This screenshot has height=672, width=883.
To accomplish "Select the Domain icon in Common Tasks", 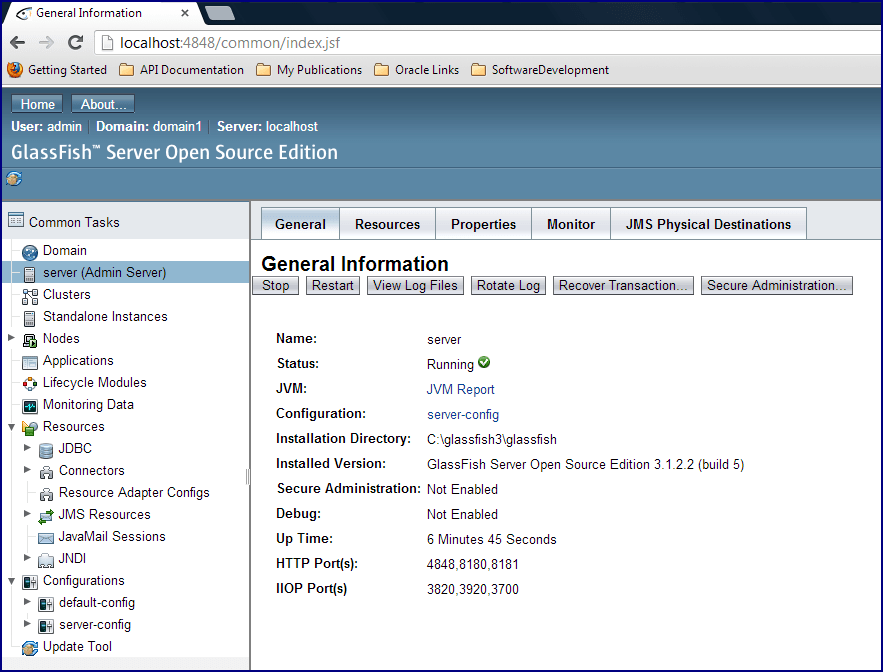I will (x=29, y=250).
